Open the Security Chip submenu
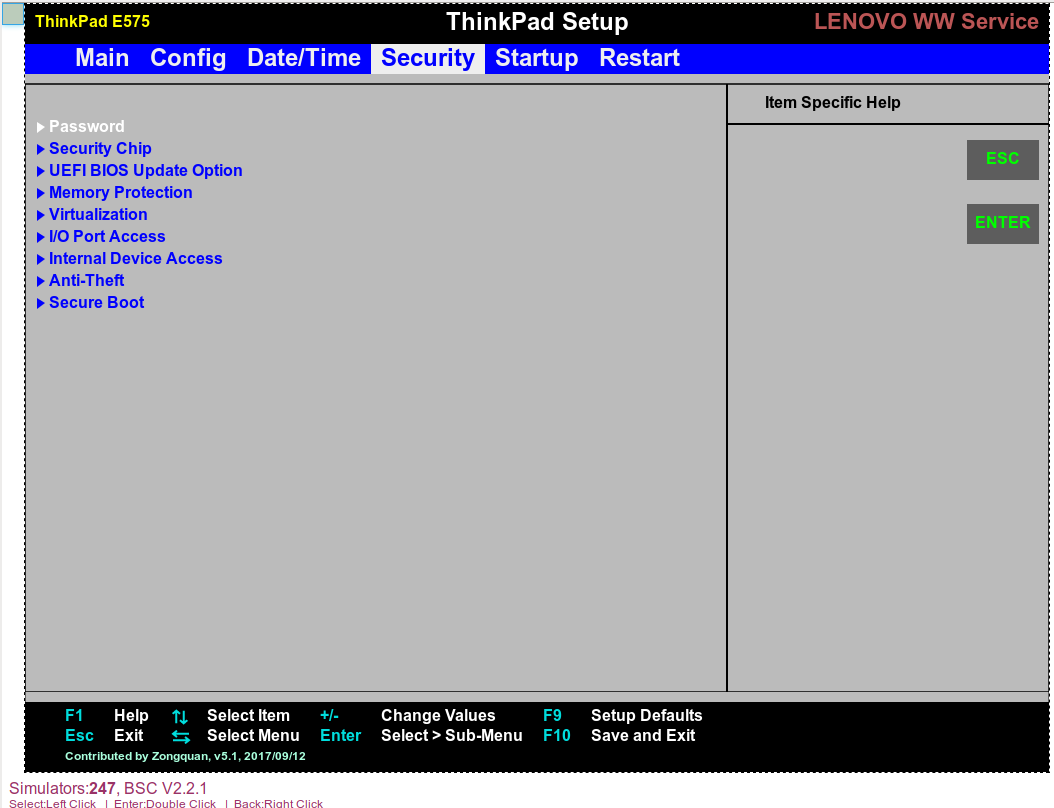Screen dimensions: 1054x808 click(x=100, y=149)
